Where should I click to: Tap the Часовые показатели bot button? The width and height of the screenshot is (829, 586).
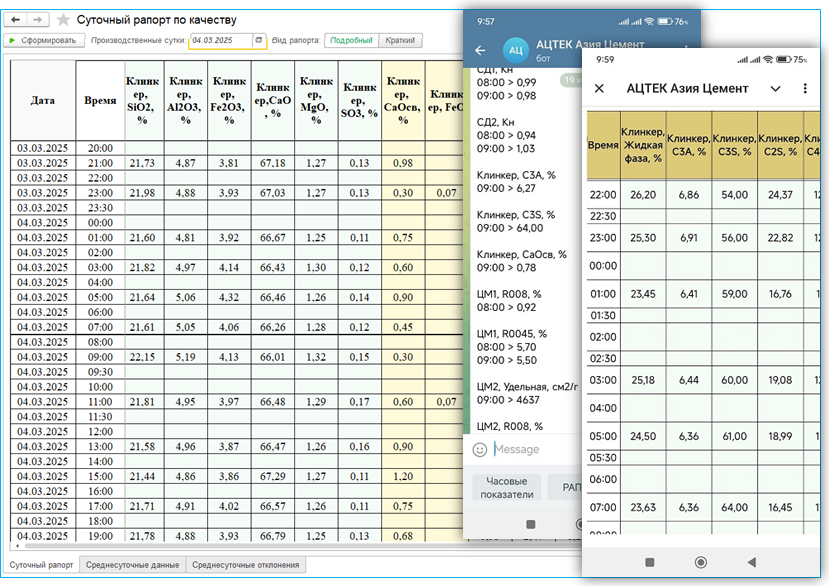click(506, 488)
